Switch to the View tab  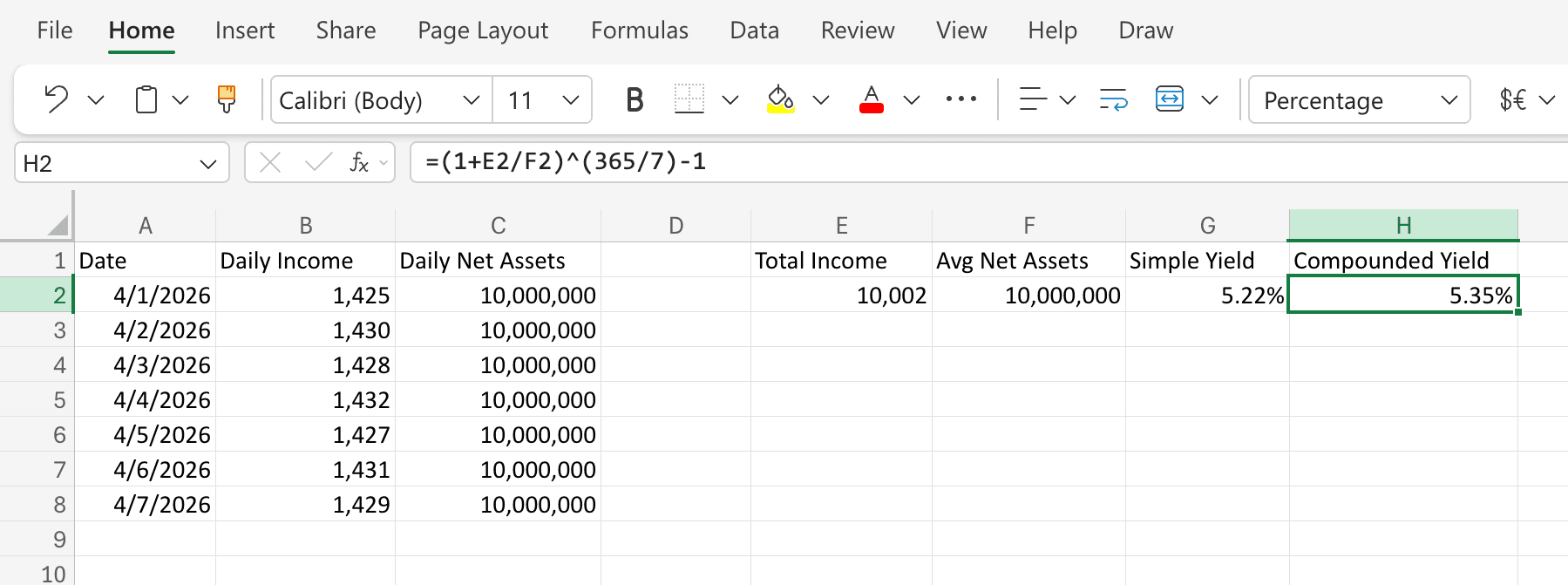point(961,31)
